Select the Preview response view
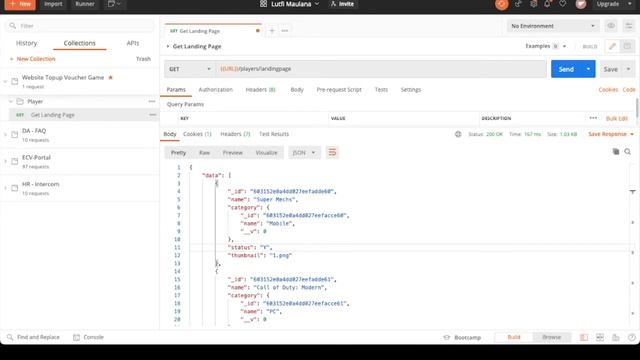640x360 pixels. pos(233,153)
